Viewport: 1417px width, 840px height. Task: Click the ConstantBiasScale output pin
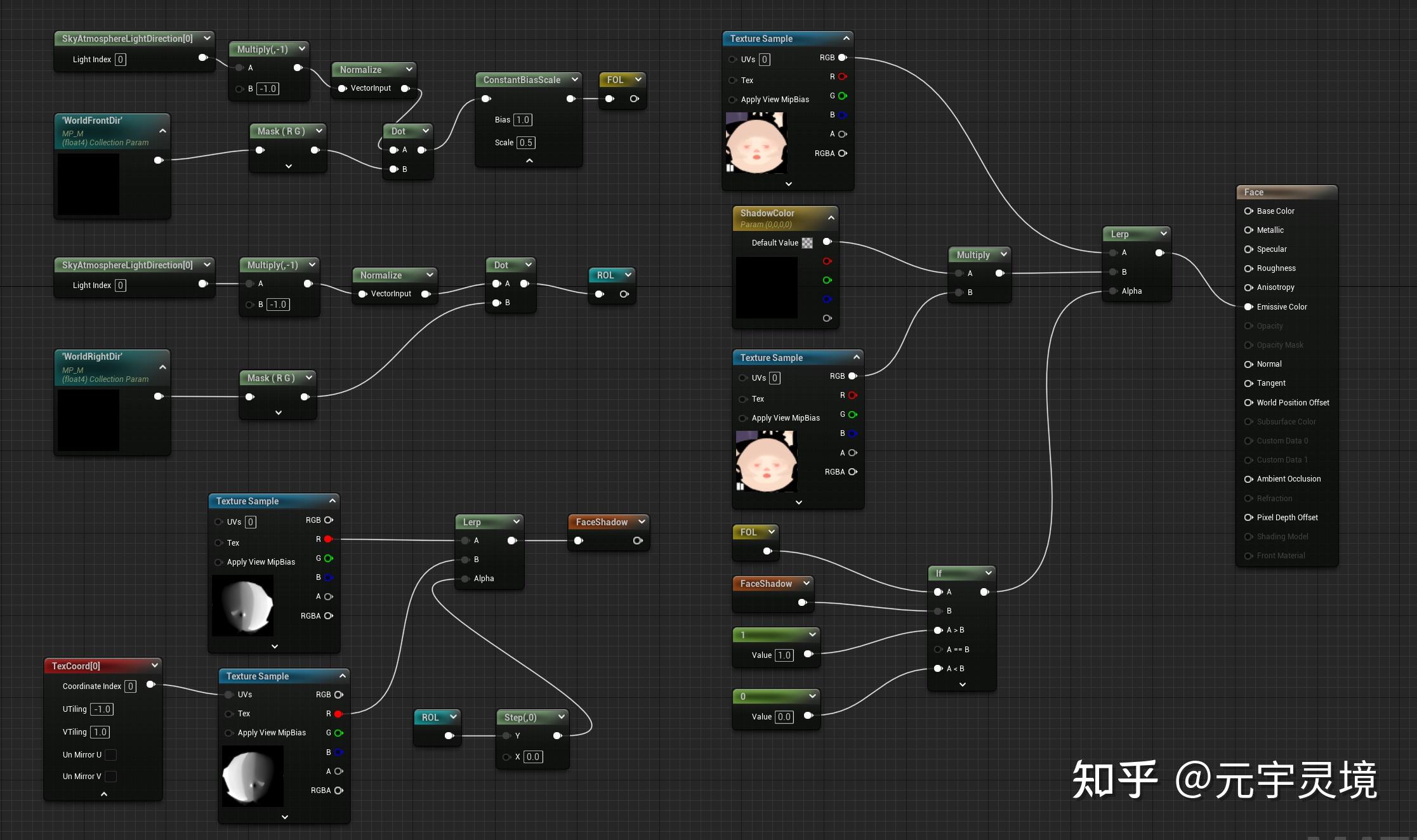click(x=570, y=99)
